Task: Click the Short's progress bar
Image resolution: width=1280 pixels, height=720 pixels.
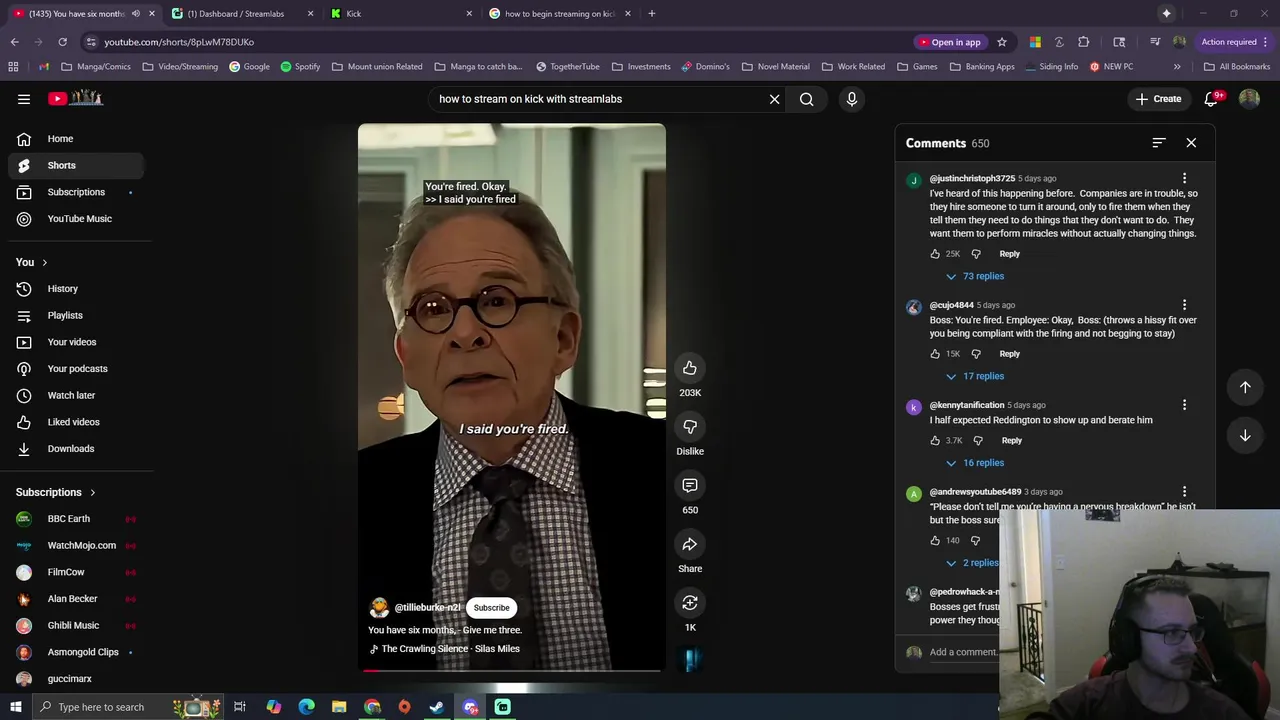Action: 511,670
